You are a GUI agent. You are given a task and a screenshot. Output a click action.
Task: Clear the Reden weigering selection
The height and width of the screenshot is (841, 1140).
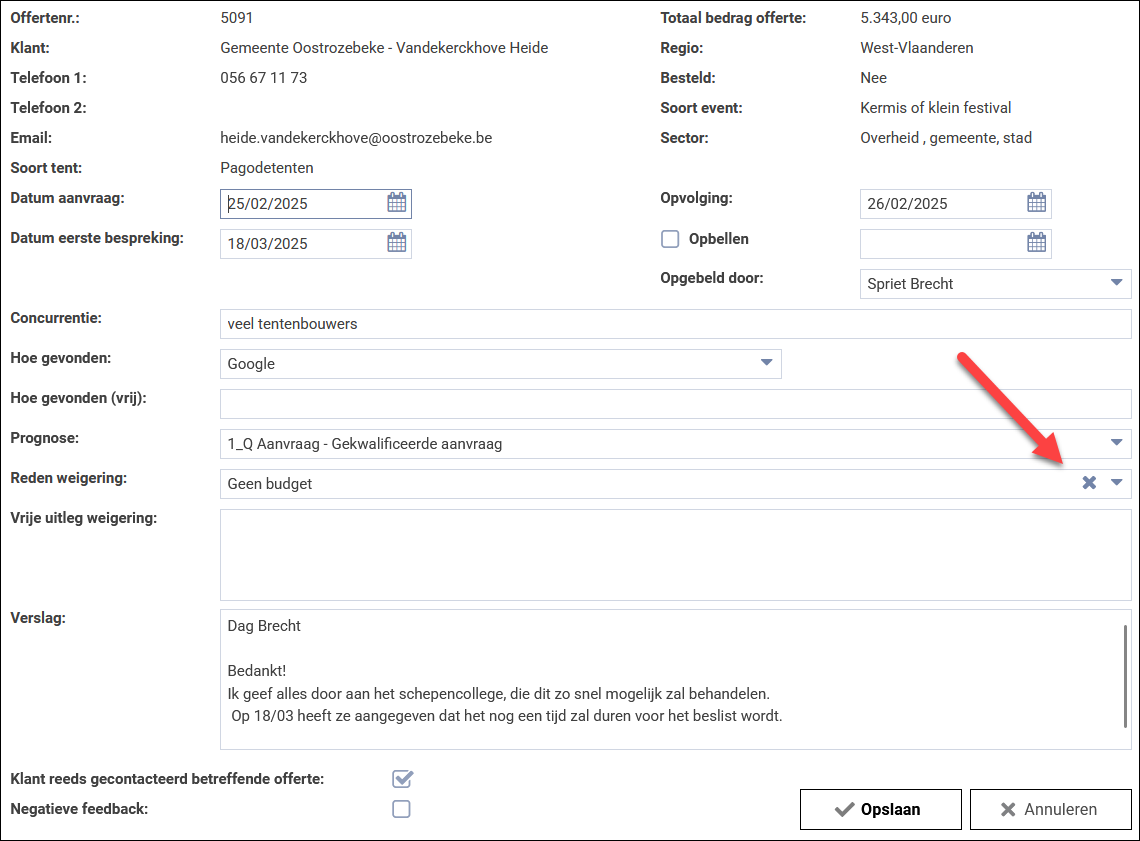tap(1089, 483)
